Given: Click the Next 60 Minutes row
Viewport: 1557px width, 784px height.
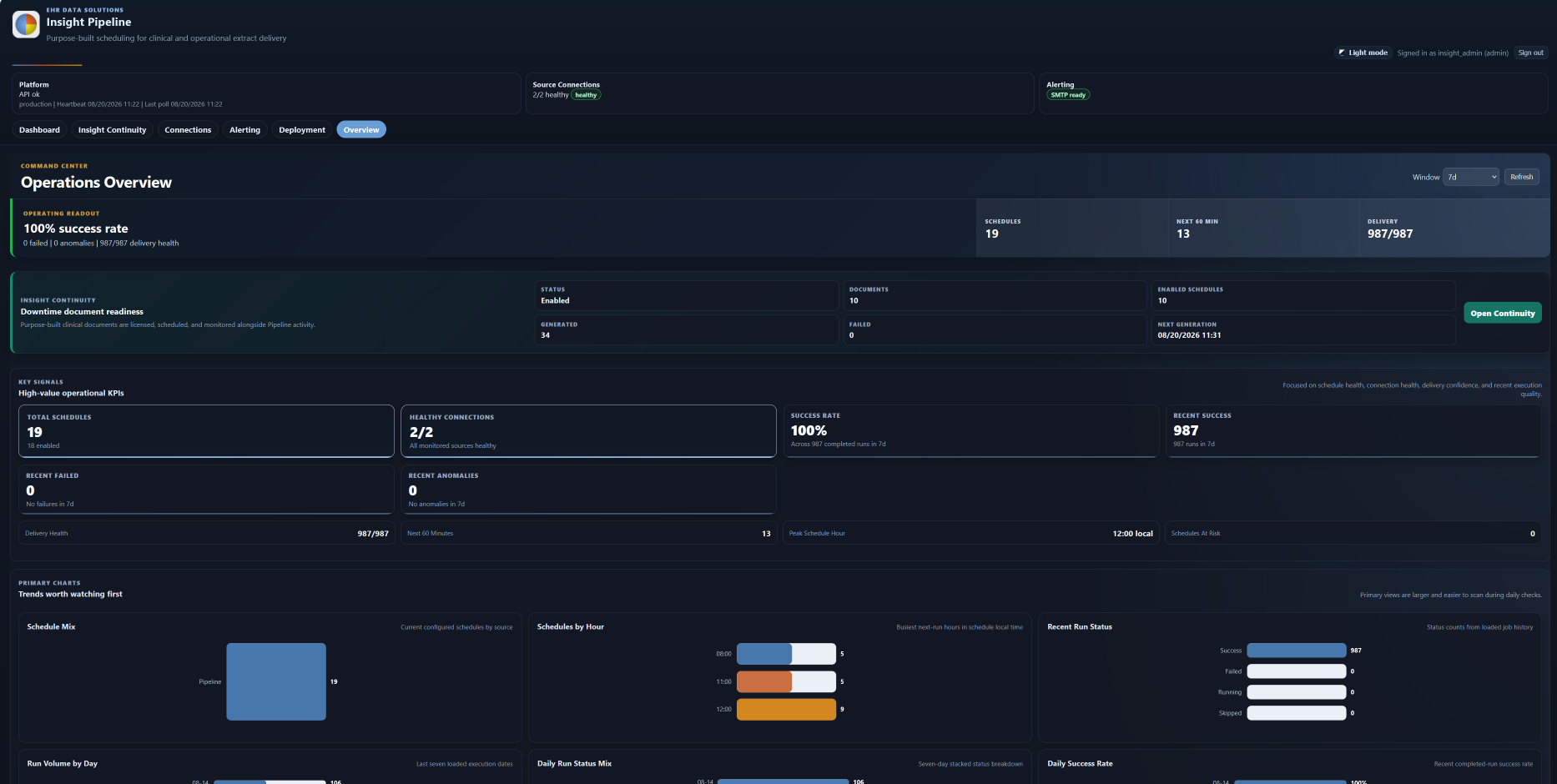Looking at the screenshot, I should (588, 533).
